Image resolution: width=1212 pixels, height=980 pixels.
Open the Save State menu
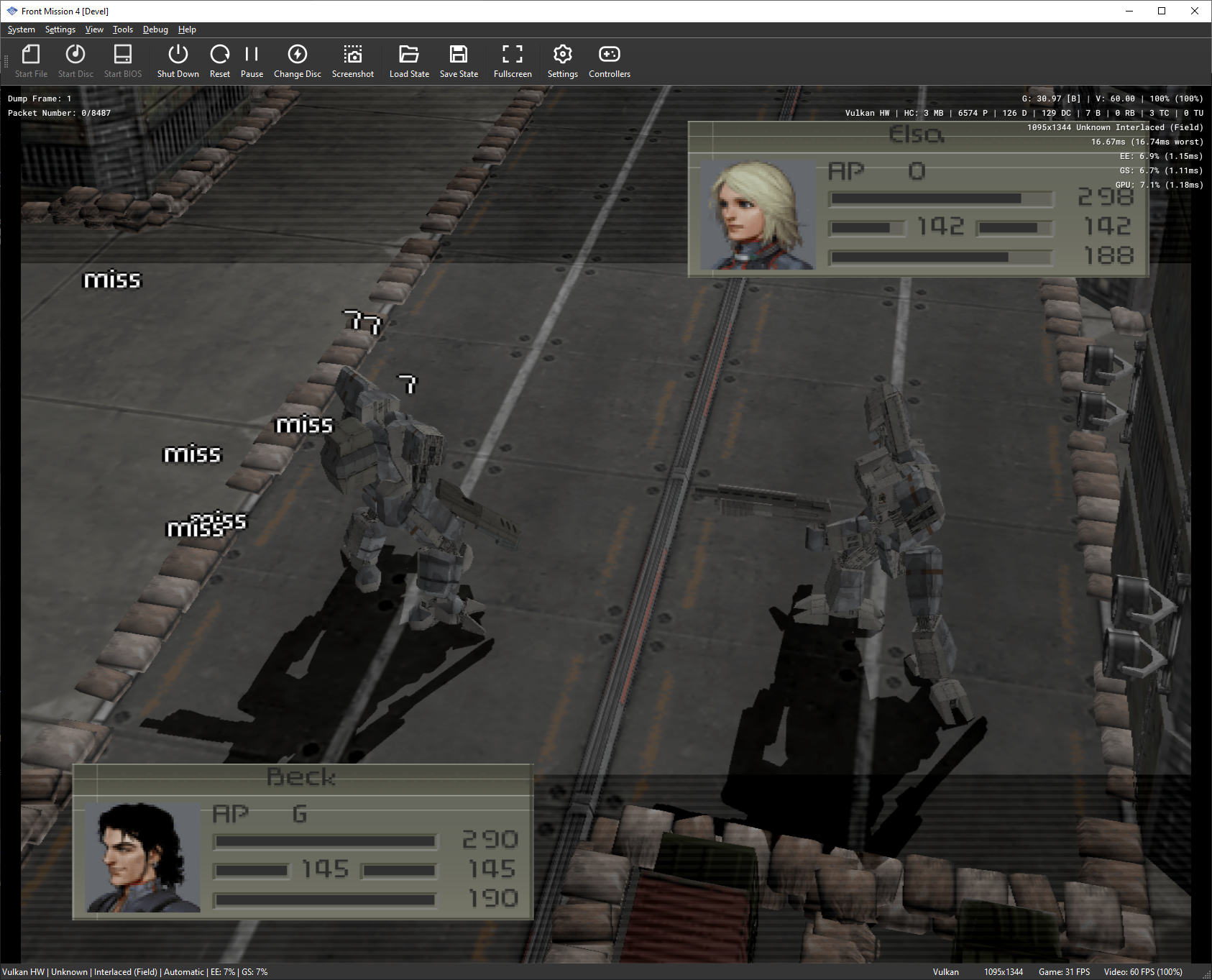pyautogui.click(x=459, y=61)
